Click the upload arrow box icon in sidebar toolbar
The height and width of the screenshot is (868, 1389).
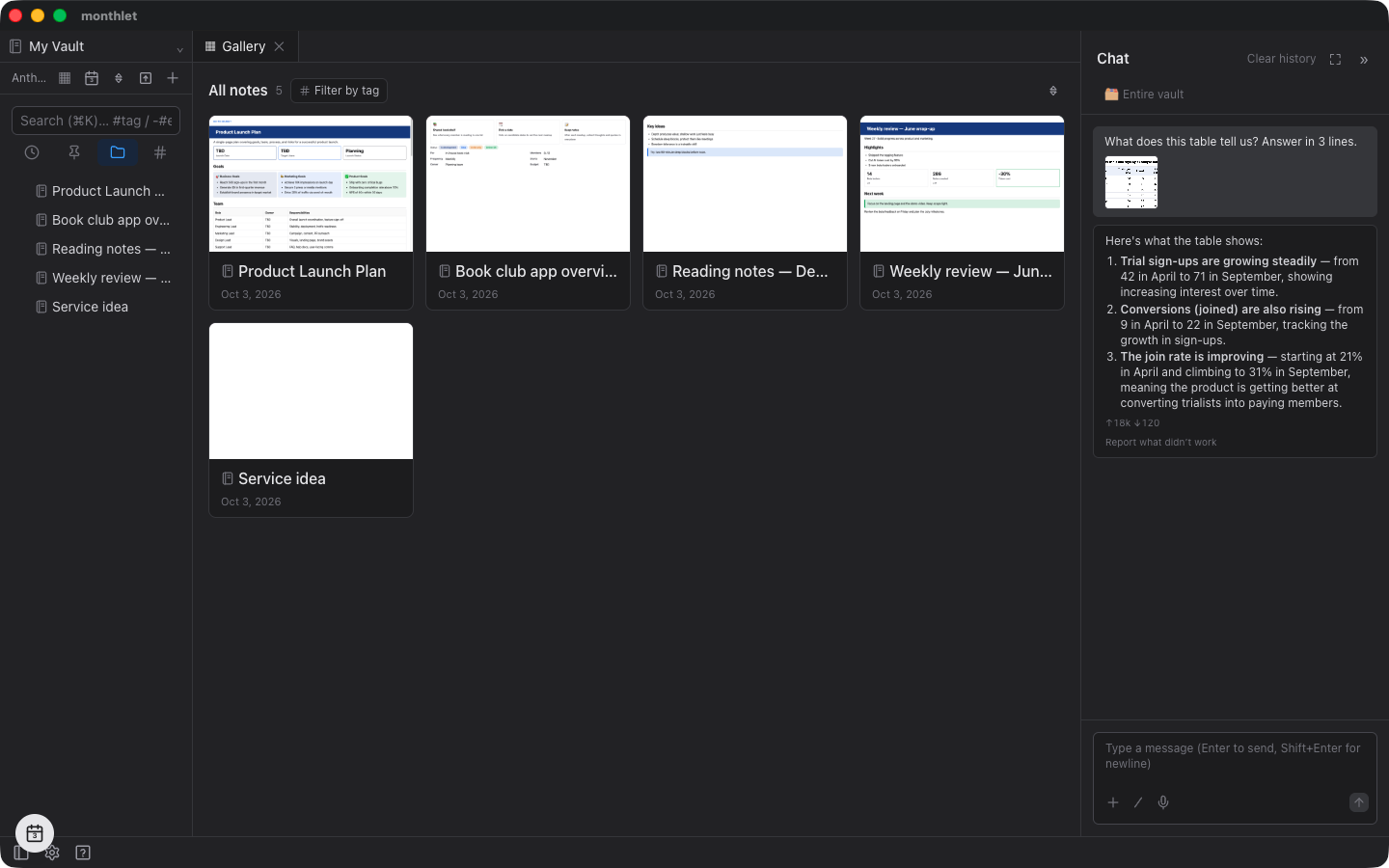pyautogui.click(x=146, y=78)
